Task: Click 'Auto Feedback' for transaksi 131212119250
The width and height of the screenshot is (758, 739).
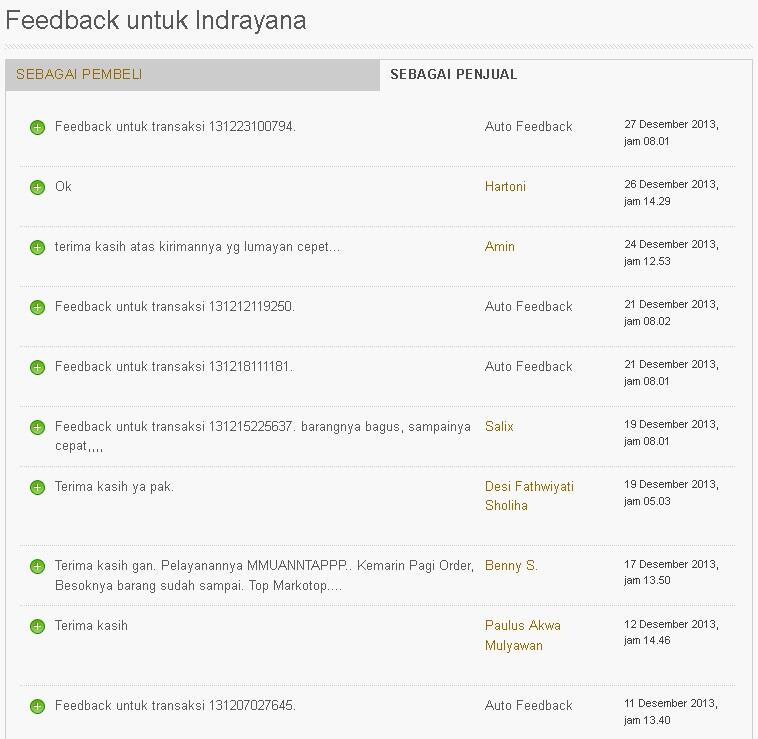Action: 528,306
